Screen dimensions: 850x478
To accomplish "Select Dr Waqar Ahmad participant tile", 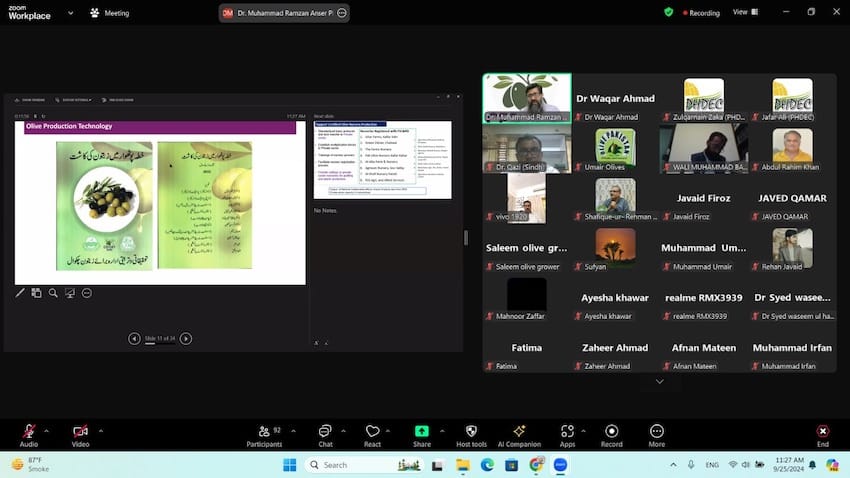I will 615,99.
